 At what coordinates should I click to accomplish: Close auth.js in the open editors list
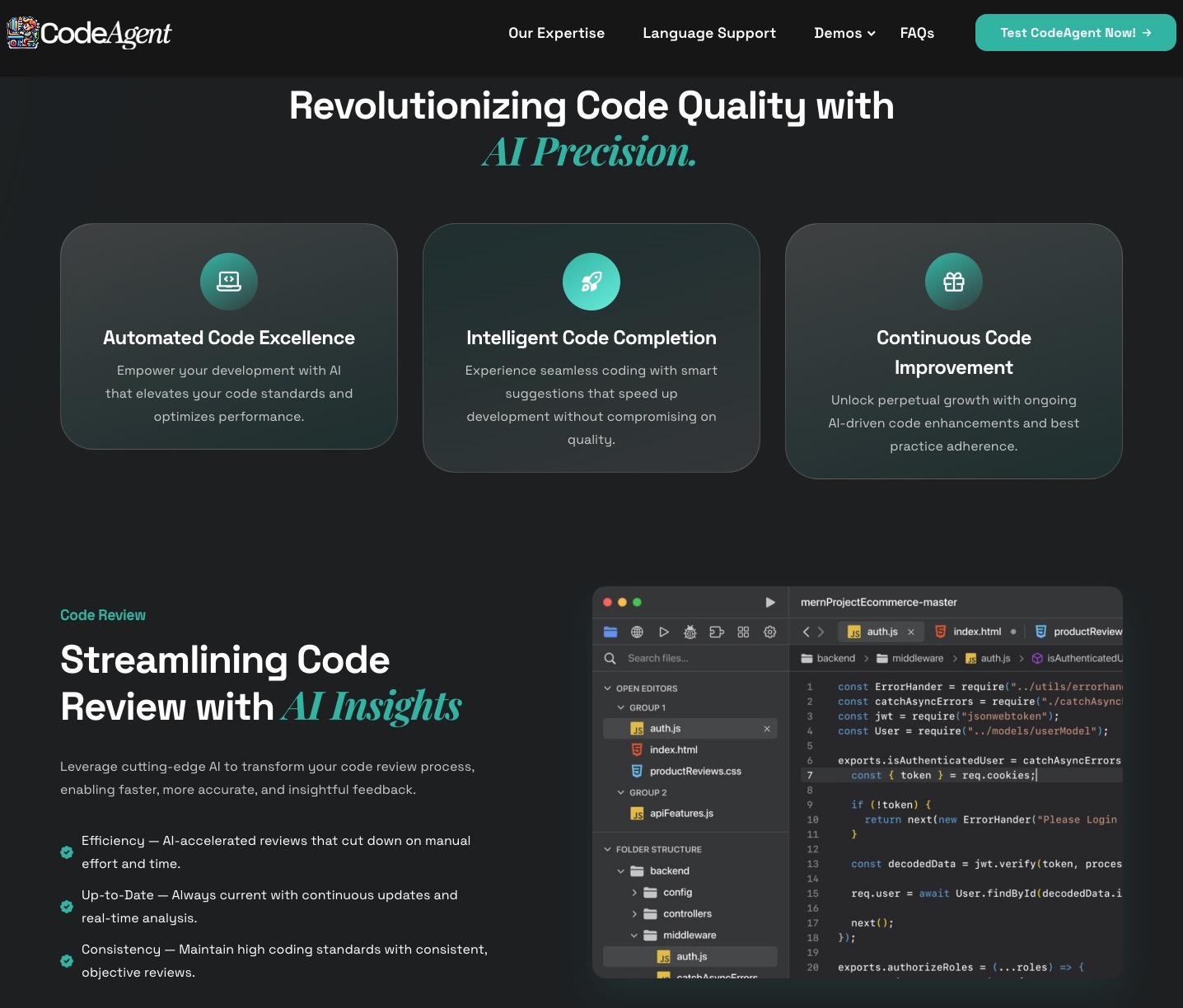pyautogui.click(x=767, y=729)
